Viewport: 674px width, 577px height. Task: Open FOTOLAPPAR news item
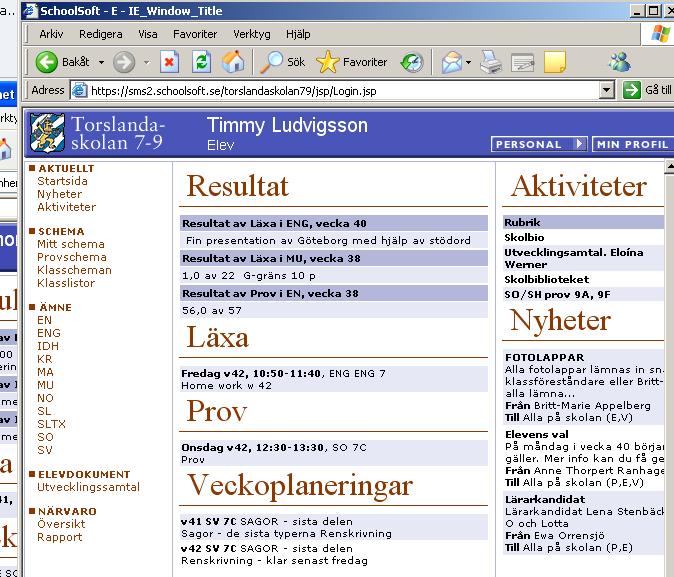[x=545, y=357]
